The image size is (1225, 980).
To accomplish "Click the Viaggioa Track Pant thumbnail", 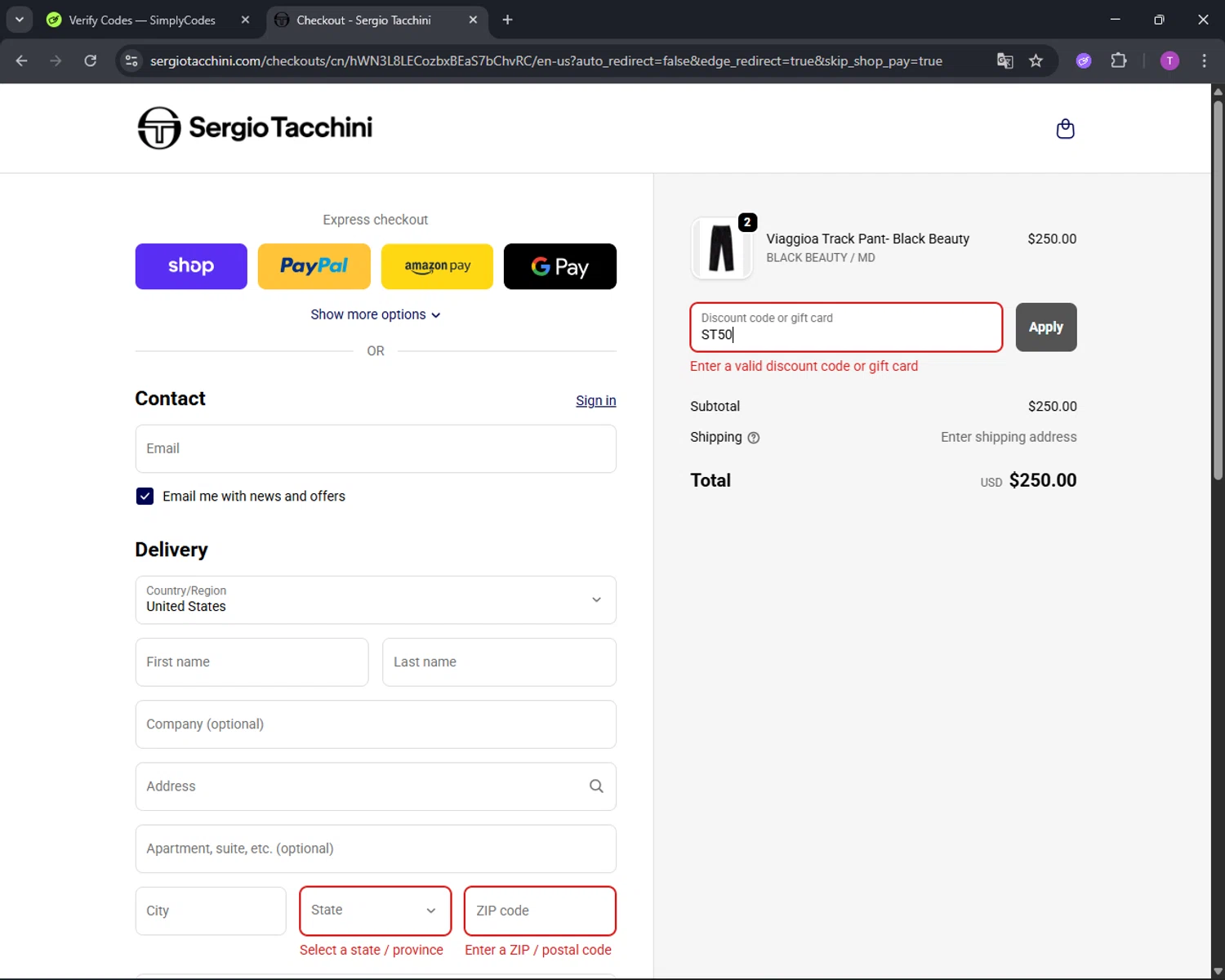I will pyautogui.click(x=721, y=248).
